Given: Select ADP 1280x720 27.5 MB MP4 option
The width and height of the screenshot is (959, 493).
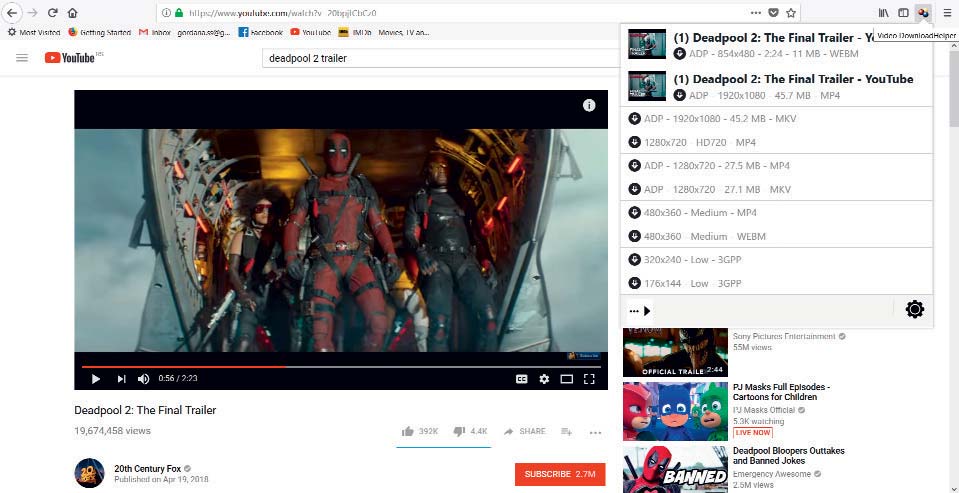Looking at the screenshot, I should click(777, 166).
